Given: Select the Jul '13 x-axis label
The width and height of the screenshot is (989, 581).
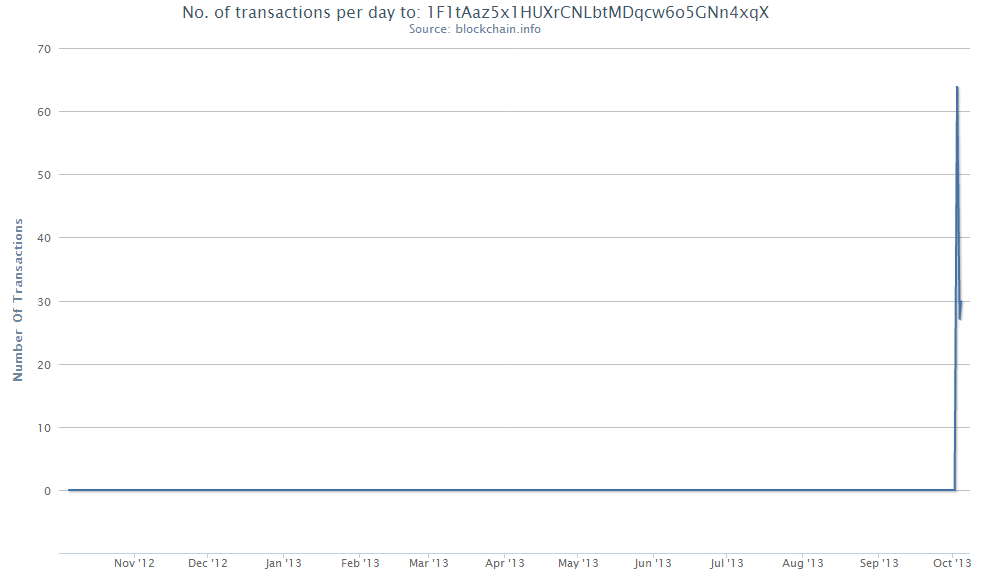Looking at the screenshot, I should pos(727,563).
